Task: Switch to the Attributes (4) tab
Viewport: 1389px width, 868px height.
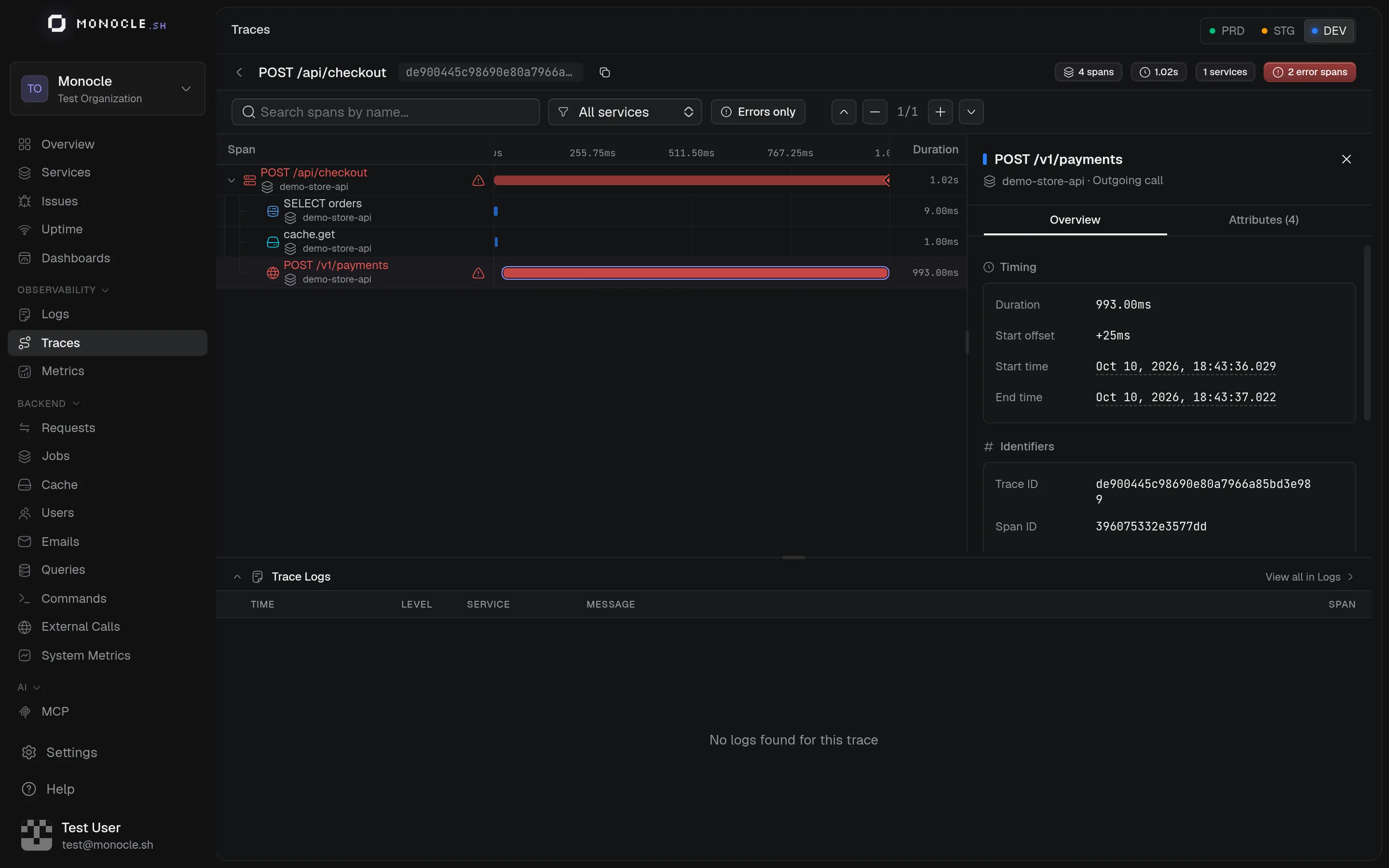Action: (1263, 220)
